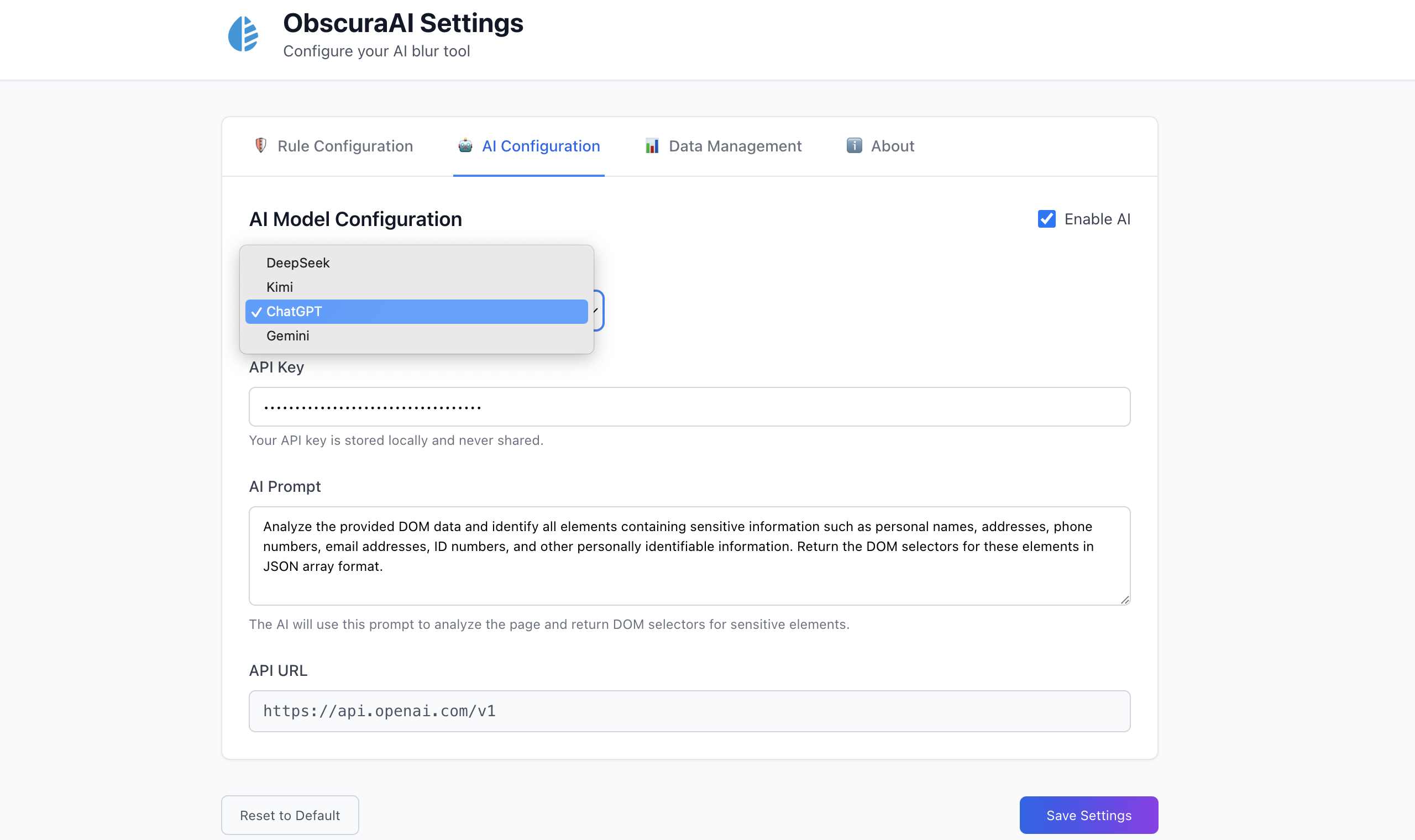
Task: Focus the AI Prompt text area
Action: pyautogui.click(x=689, y=555)
